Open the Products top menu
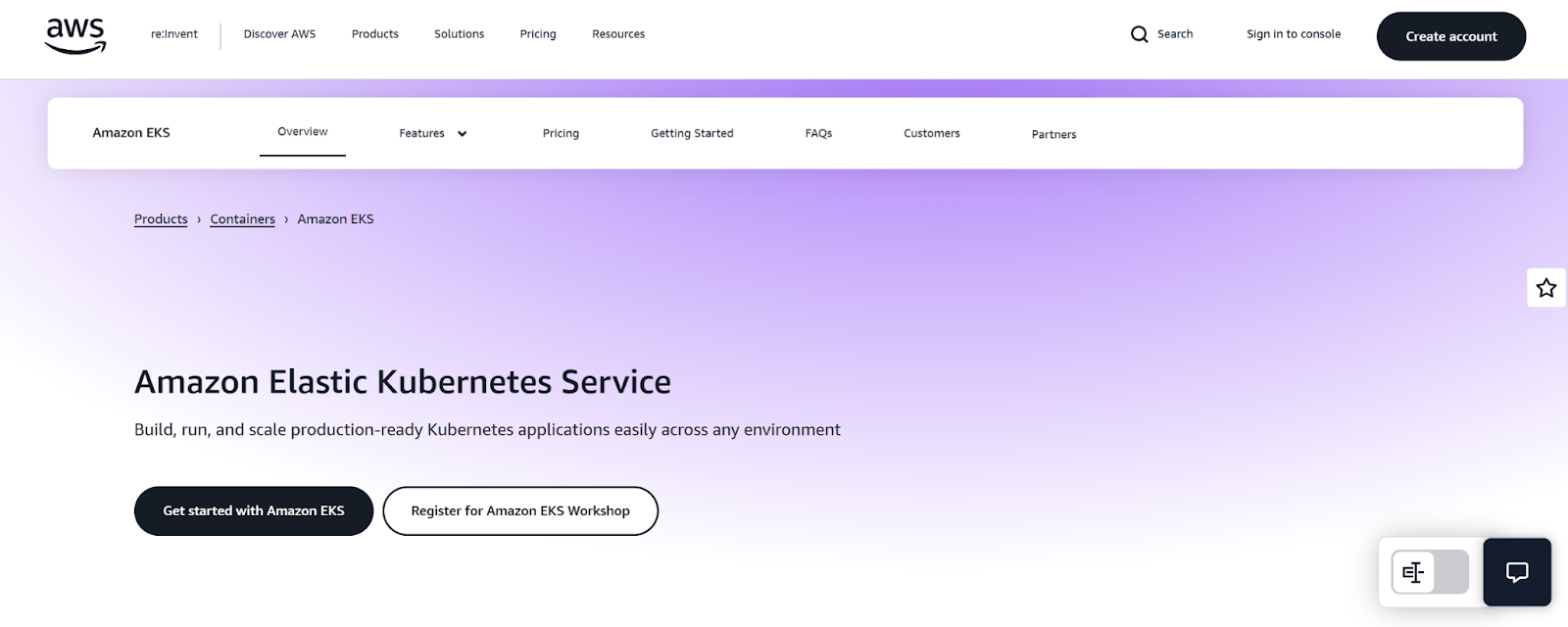Screen dimensions: 1568x627 click(x=375, y=34)
